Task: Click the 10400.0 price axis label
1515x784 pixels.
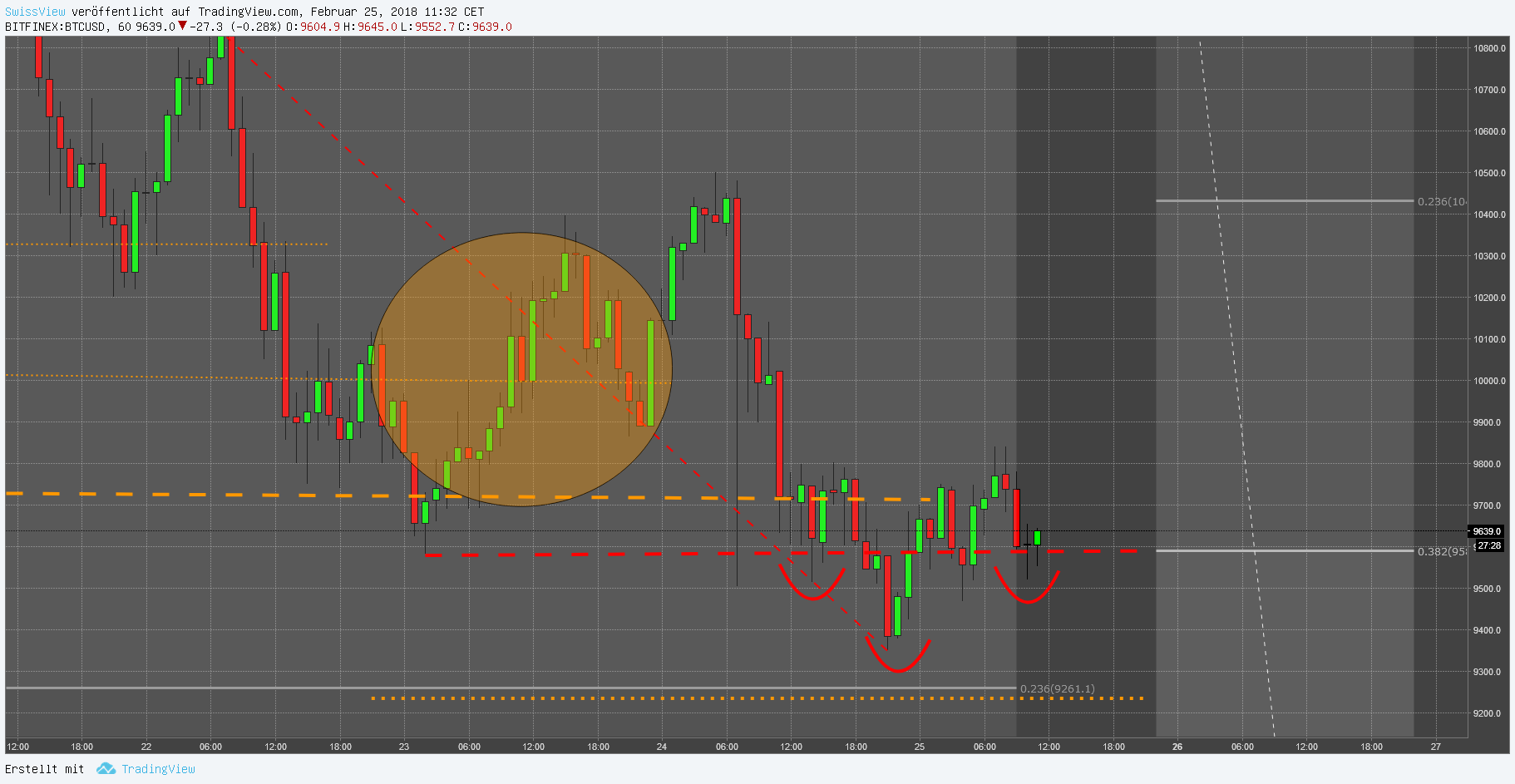Action: 1489,214
